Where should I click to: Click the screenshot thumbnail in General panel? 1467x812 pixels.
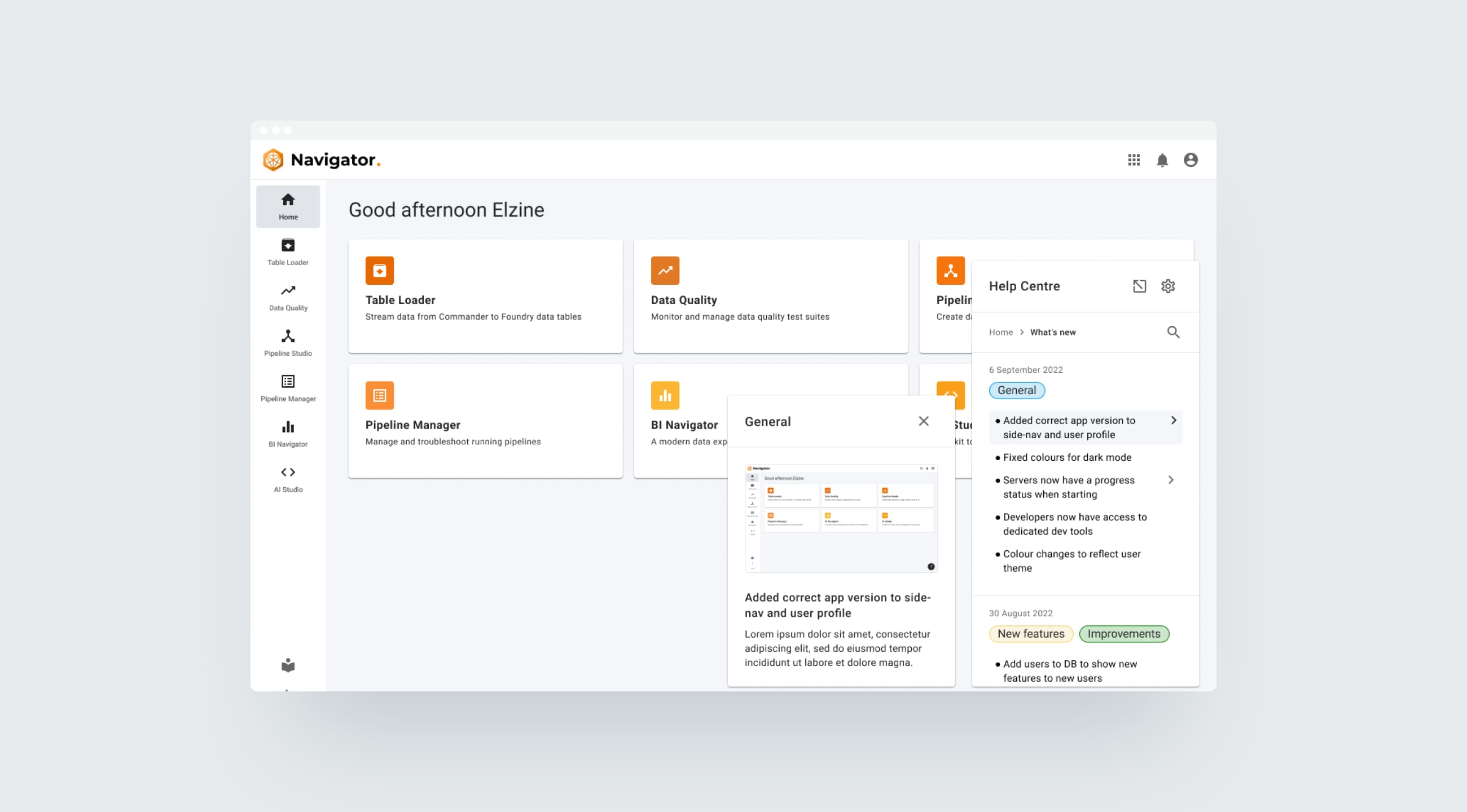[841, 518]
